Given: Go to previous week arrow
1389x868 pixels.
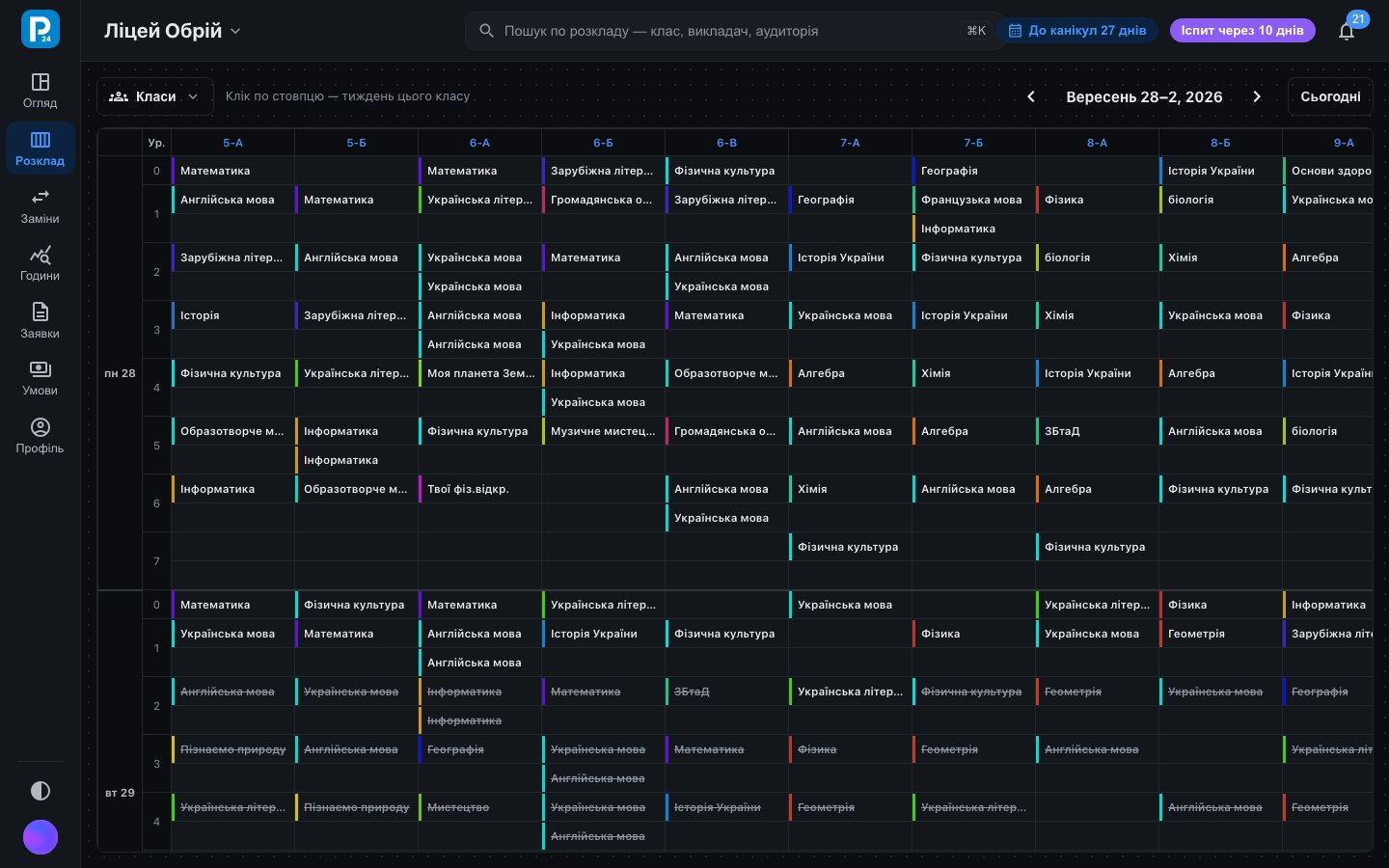Looking at the screenshot, I should (1031, 96).
